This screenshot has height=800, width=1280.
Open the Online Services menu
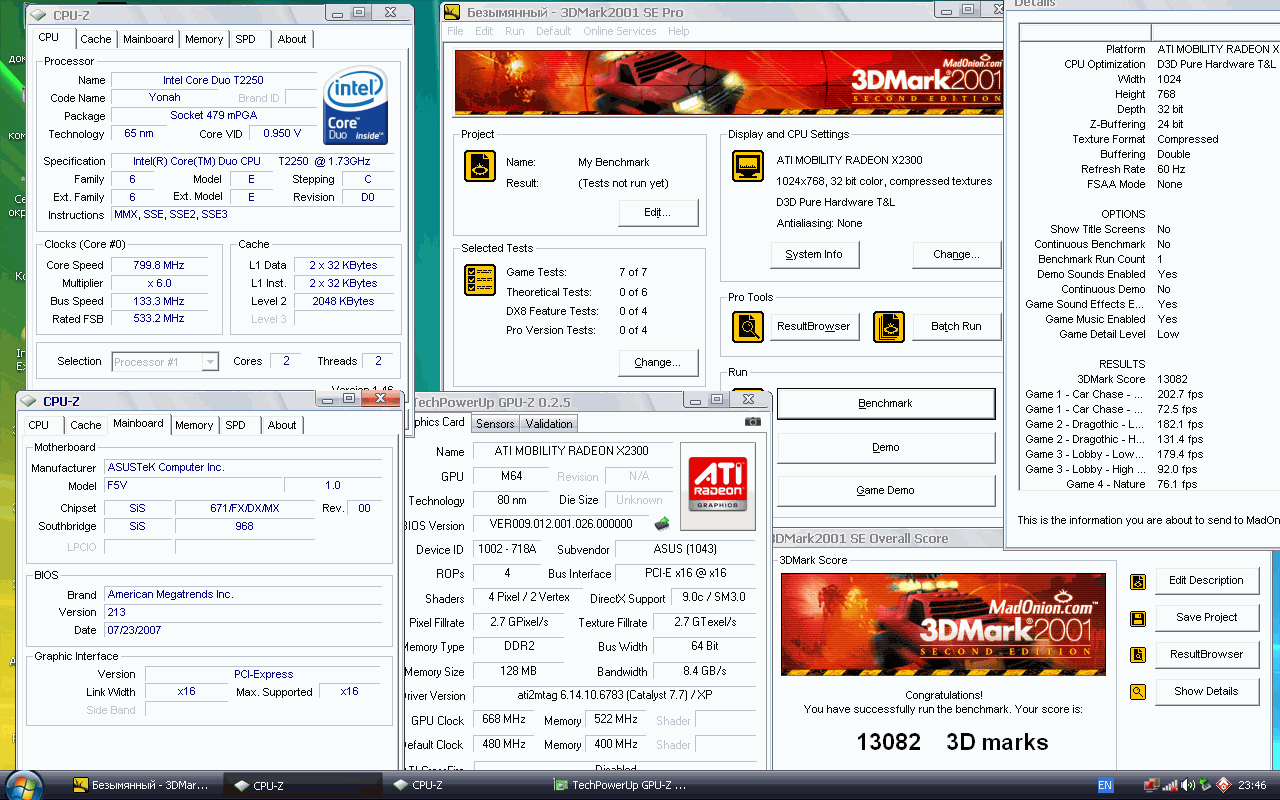coord(620,31)
